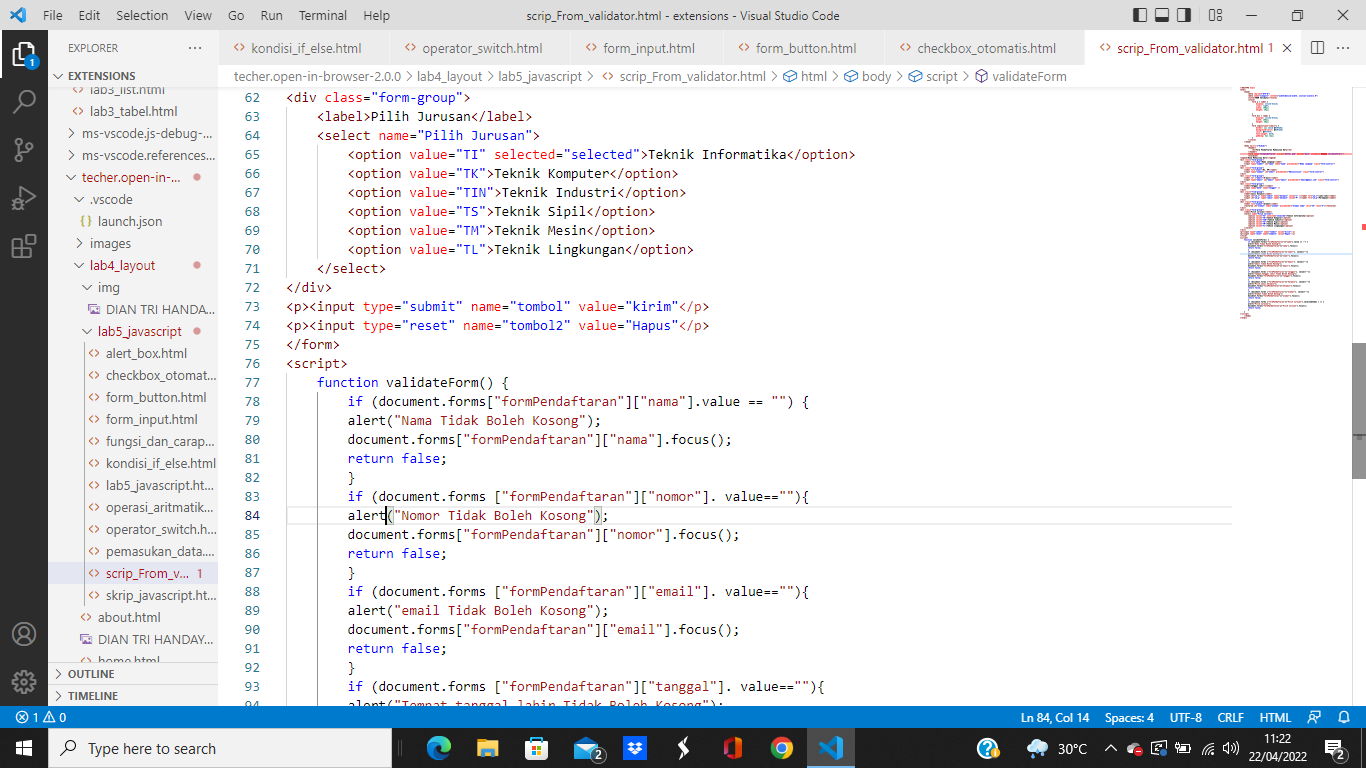Change line ending CRLF in status bar
This screenshot has height=768, width=1366.
pyautogui.click(x=1231, y=717)
